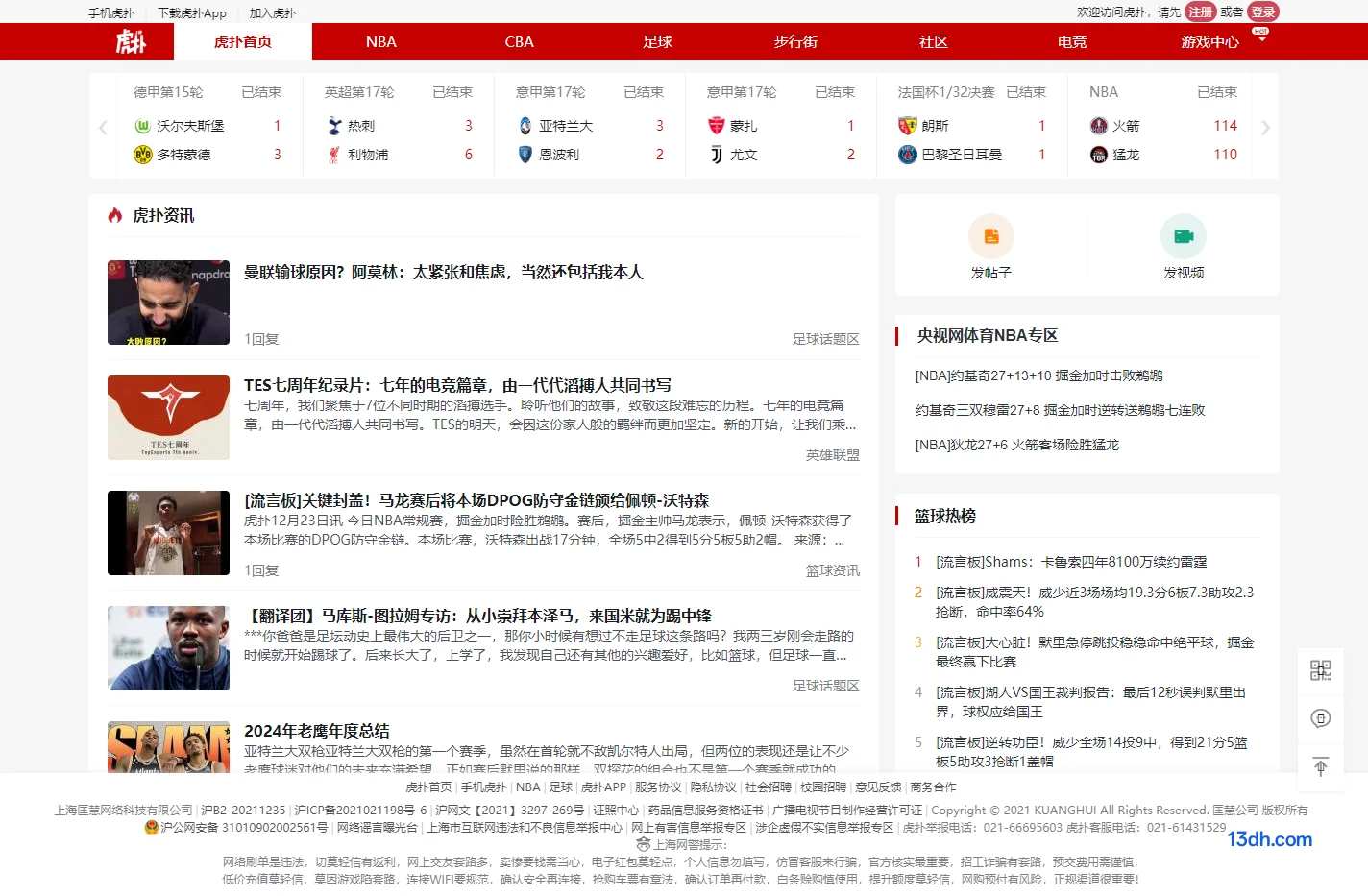The width and height of the screenshot is (1368, 896).
Task: Click the Paris Saint-Germain team logo
Action: click(x=908, y=155)
